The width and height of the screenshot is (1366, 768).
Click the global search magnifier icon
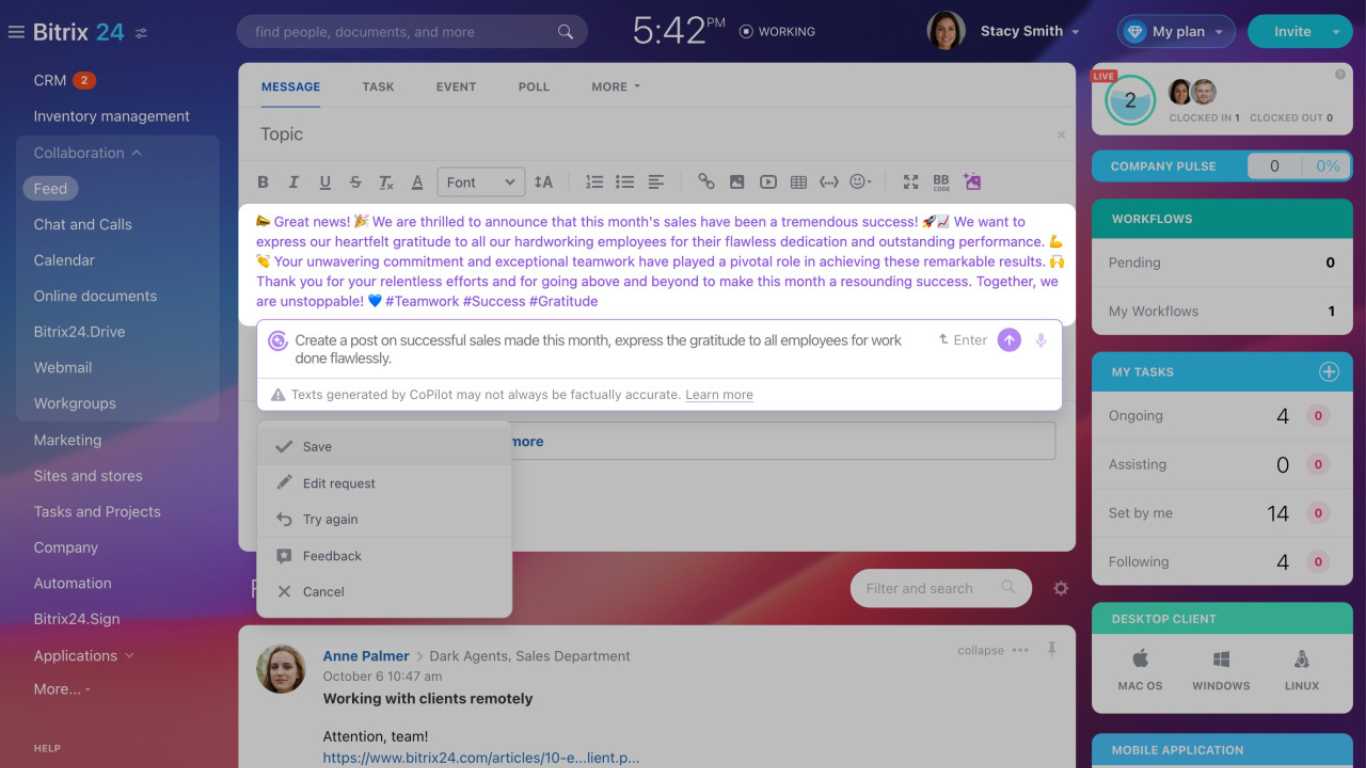point(566,32)
